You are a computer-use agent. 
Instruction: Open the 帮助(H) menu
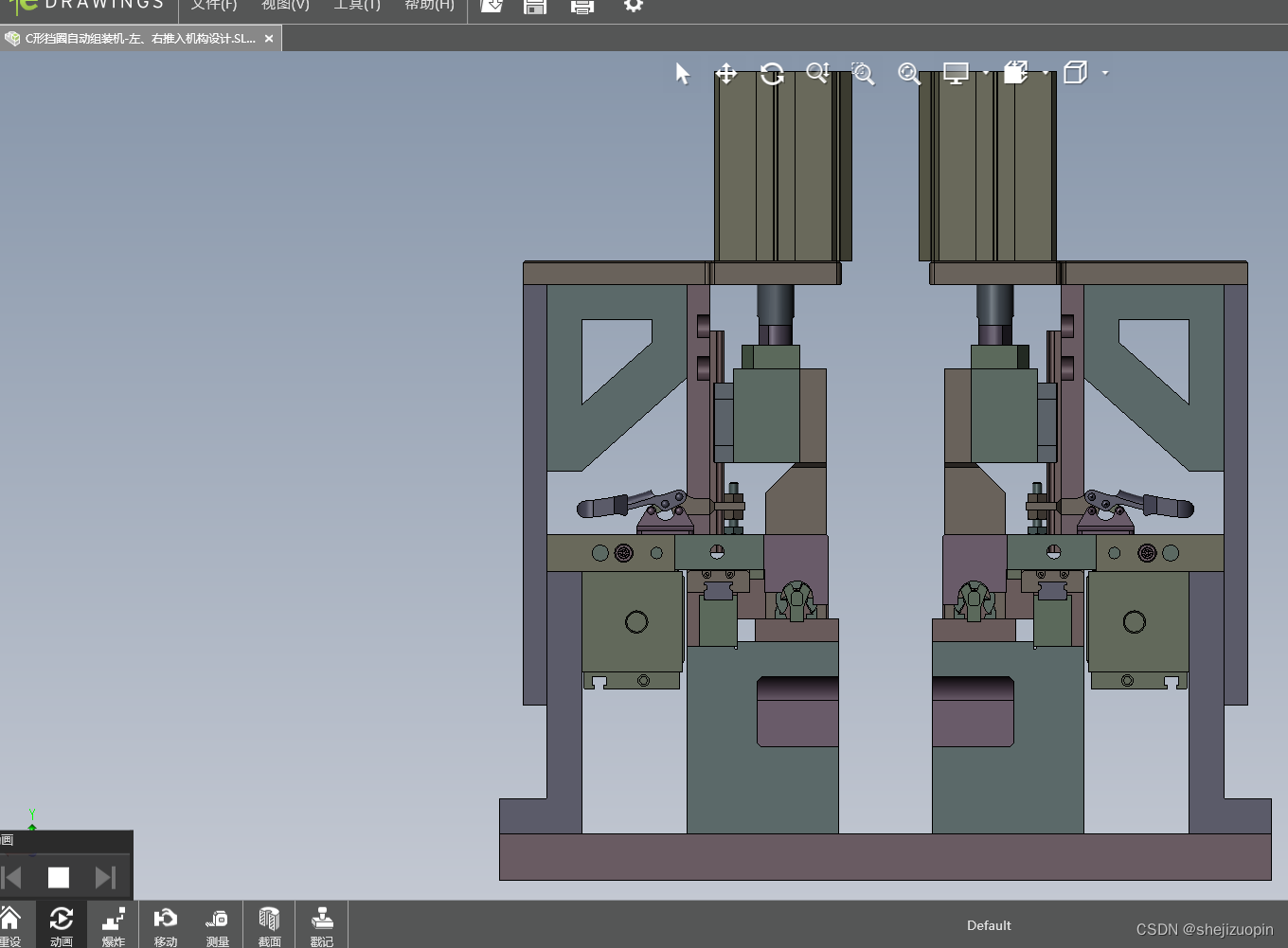click(429, 6)
